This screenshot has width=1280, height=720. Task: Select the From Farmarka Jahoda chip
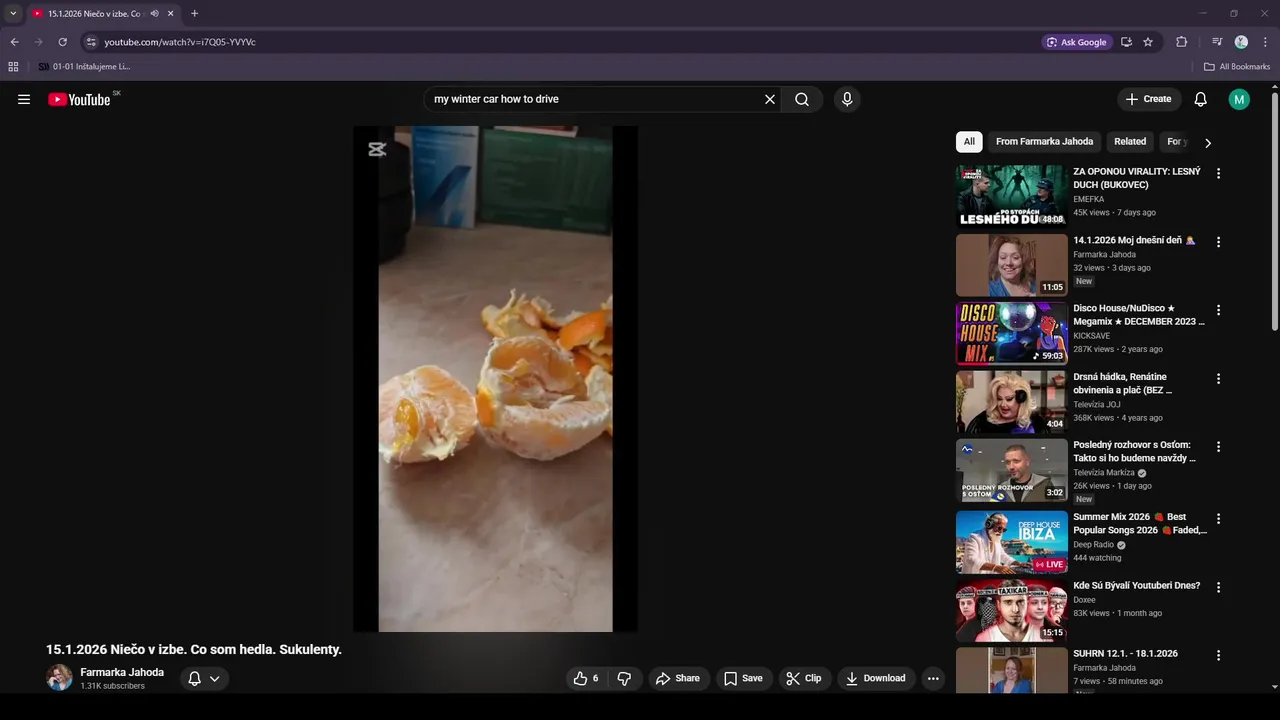(1044, 141)
